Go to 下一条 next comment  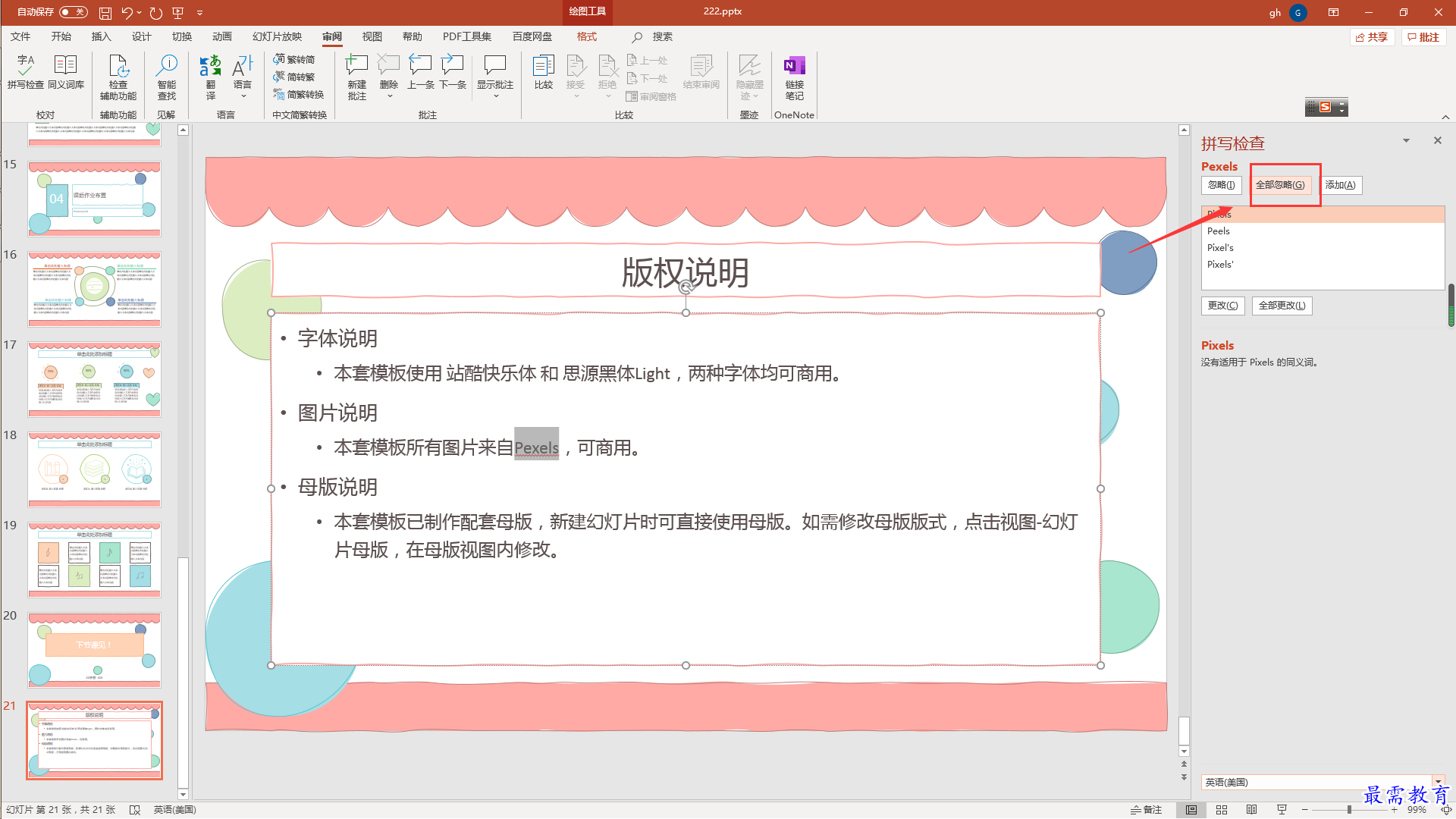click(x=453, y=73)
